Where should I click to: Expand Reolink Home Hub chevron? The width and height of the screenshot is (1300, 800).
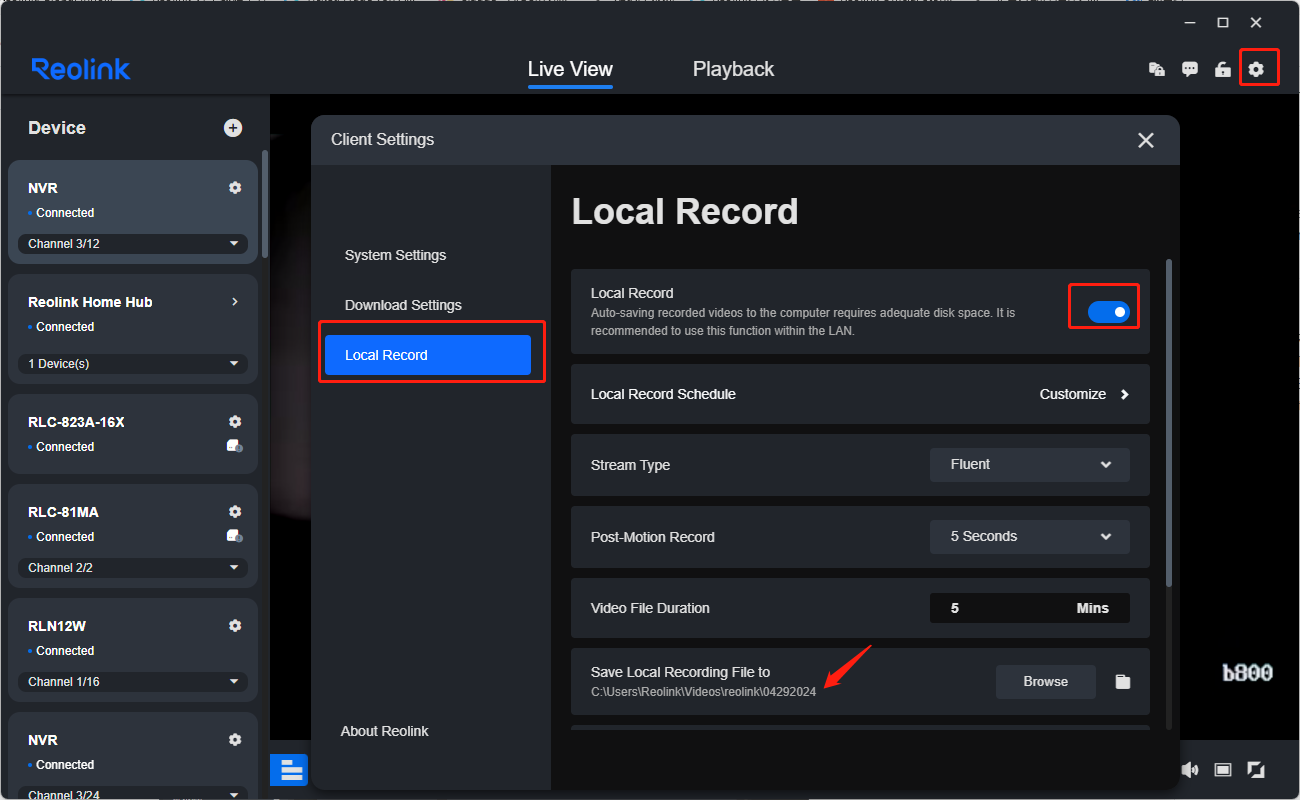[x=235, y=301]
